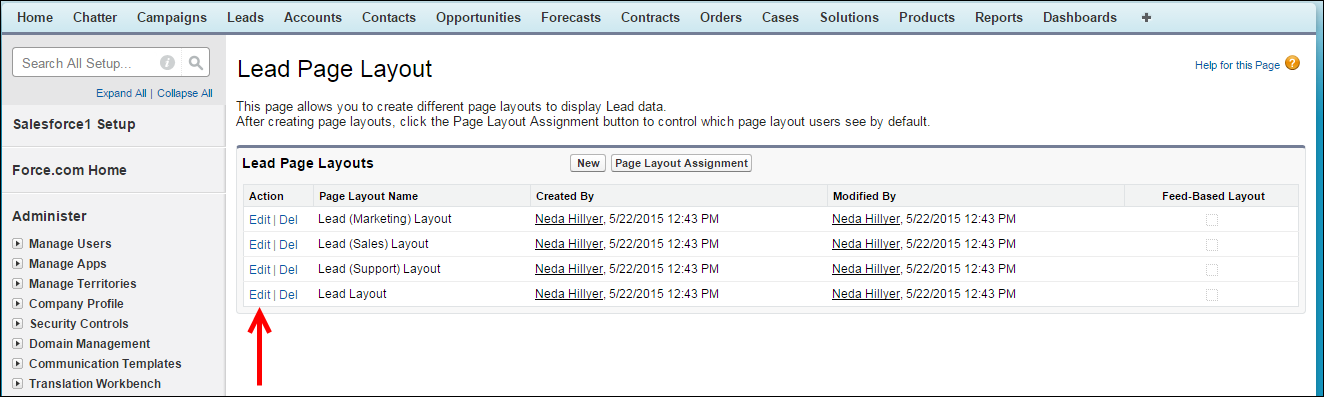The width and height of the screenshot is (1324, 397).
Task: Toggle Feed-Based checkbox for Lead Layout row
Action: [x=1211, y=295]
